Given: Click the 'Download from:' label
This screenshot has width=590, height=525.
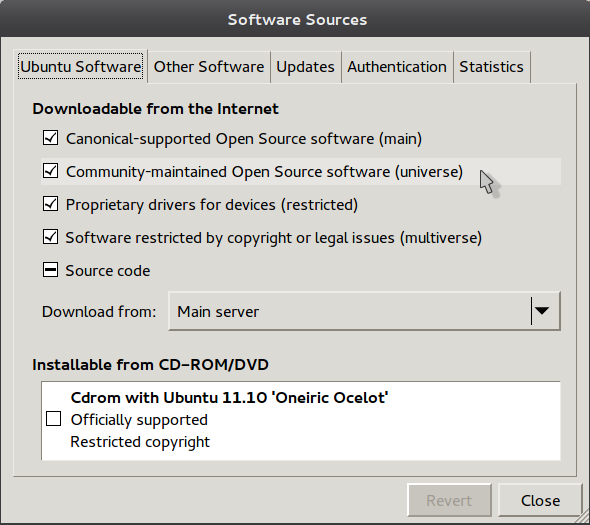Looking at the screenshot, I should tap(99, 312).
